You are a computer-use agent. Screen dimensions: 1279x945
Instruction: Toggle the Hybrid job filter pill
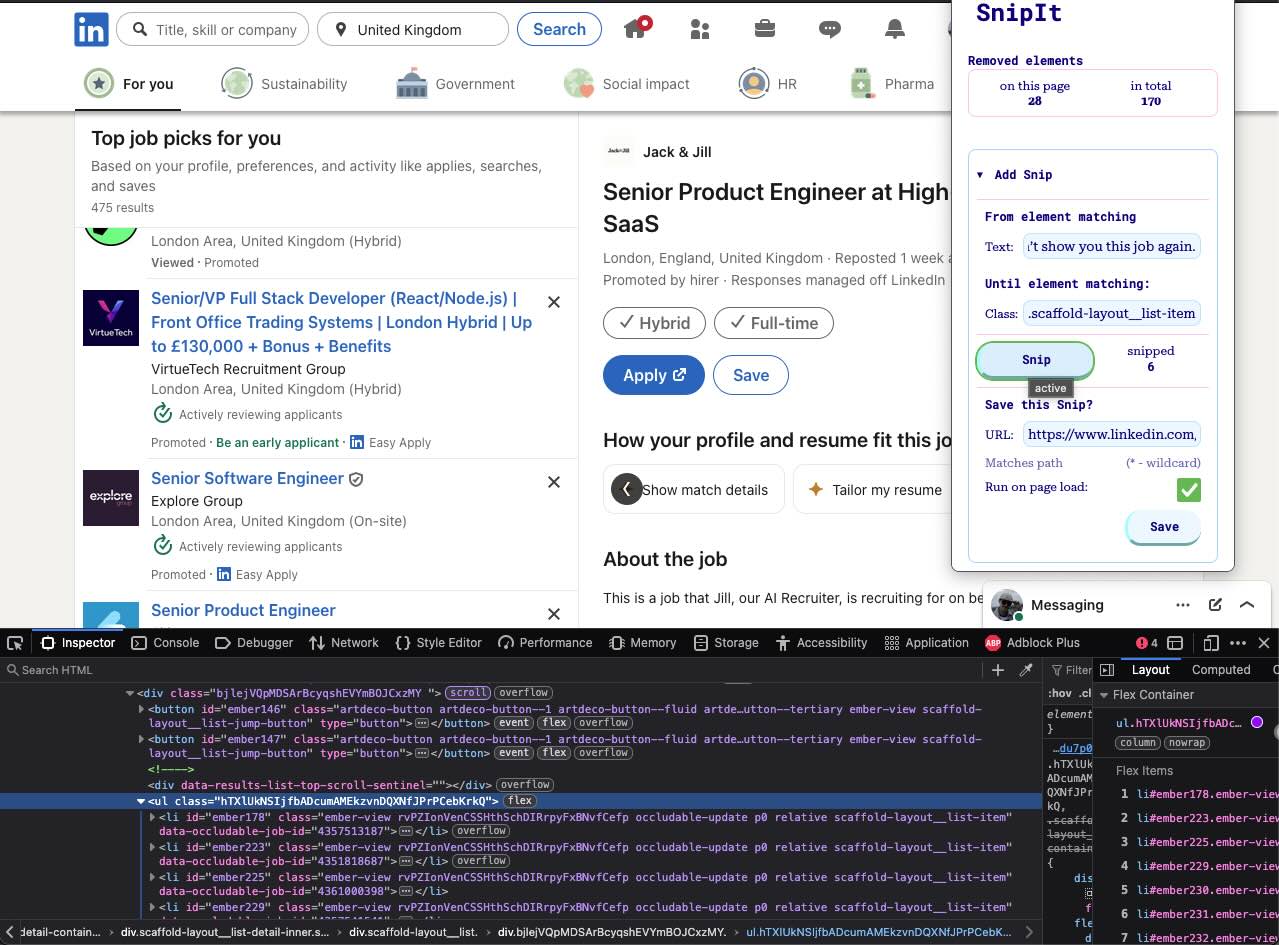tap(654, 323)
